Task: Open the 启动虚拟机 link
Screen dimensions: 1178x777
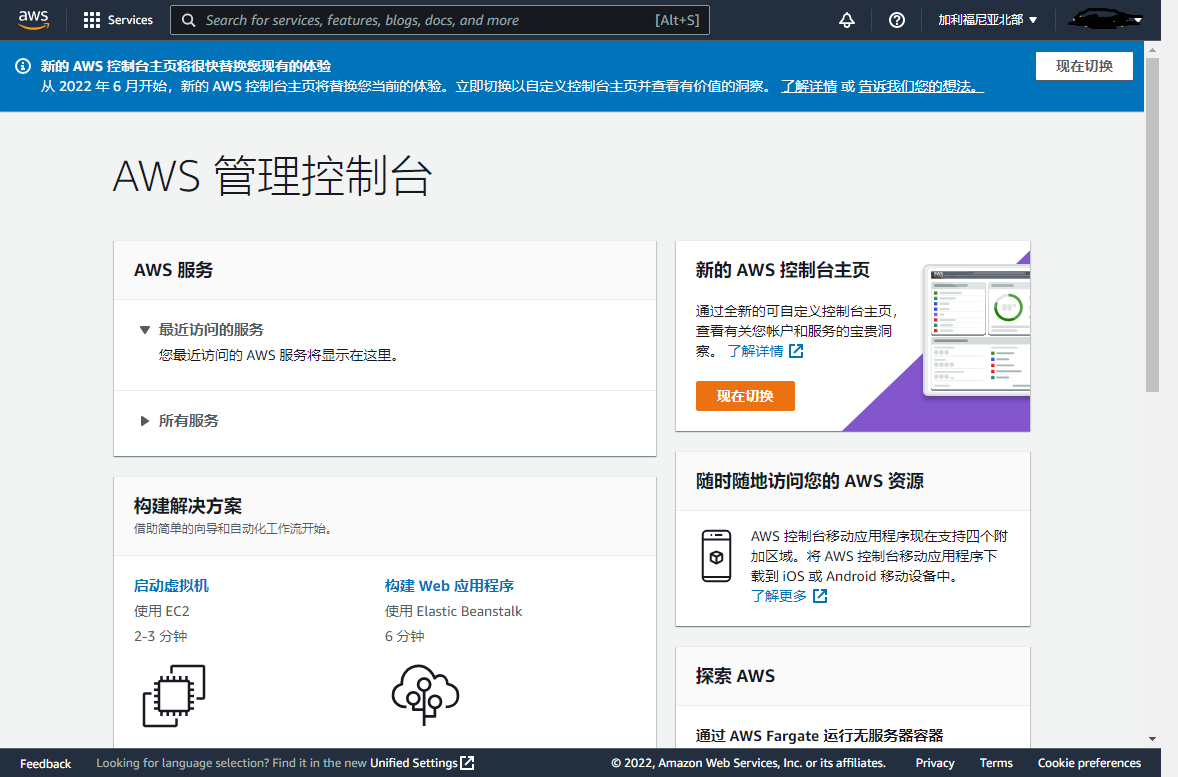Action: (x=171, y=585)
